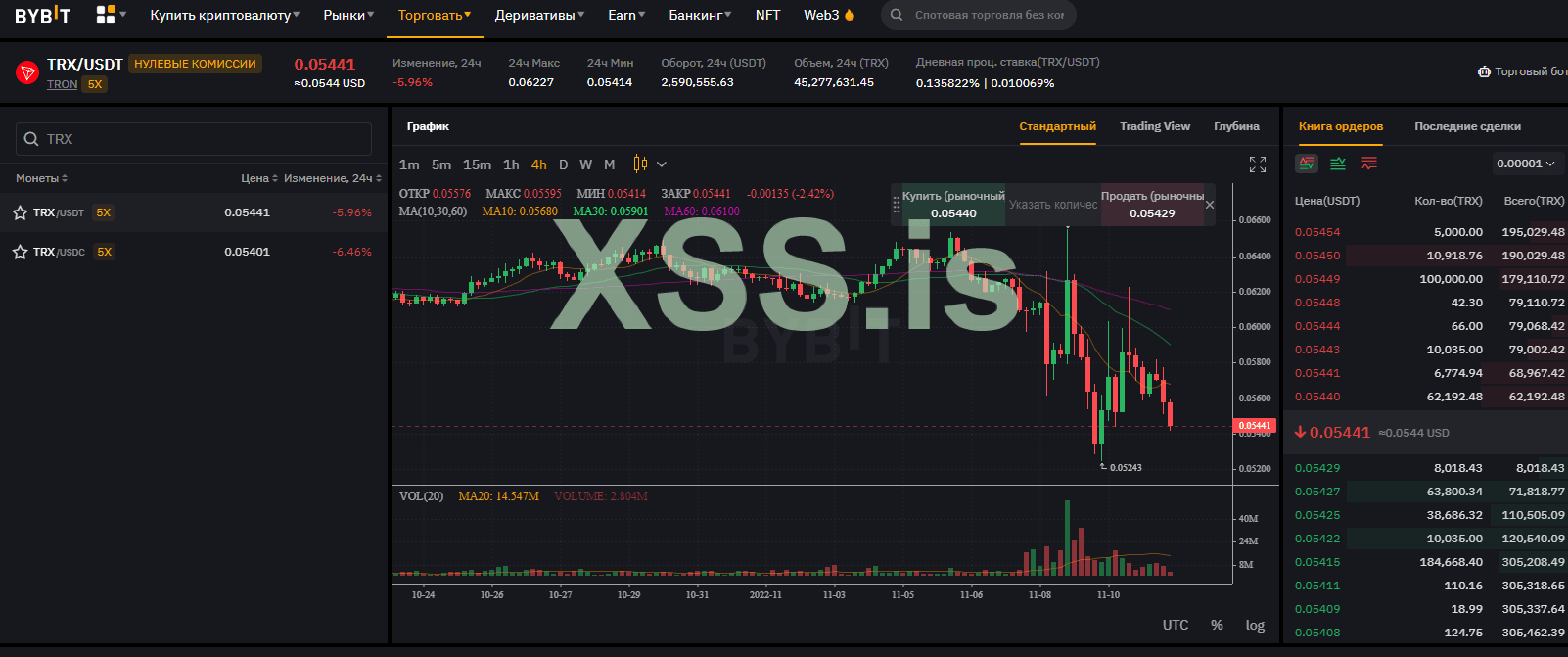This screenshot has width=1568, height=657.
Task: Click the 5X badge next to TRX/USDT row
Action: pos(103,212)
